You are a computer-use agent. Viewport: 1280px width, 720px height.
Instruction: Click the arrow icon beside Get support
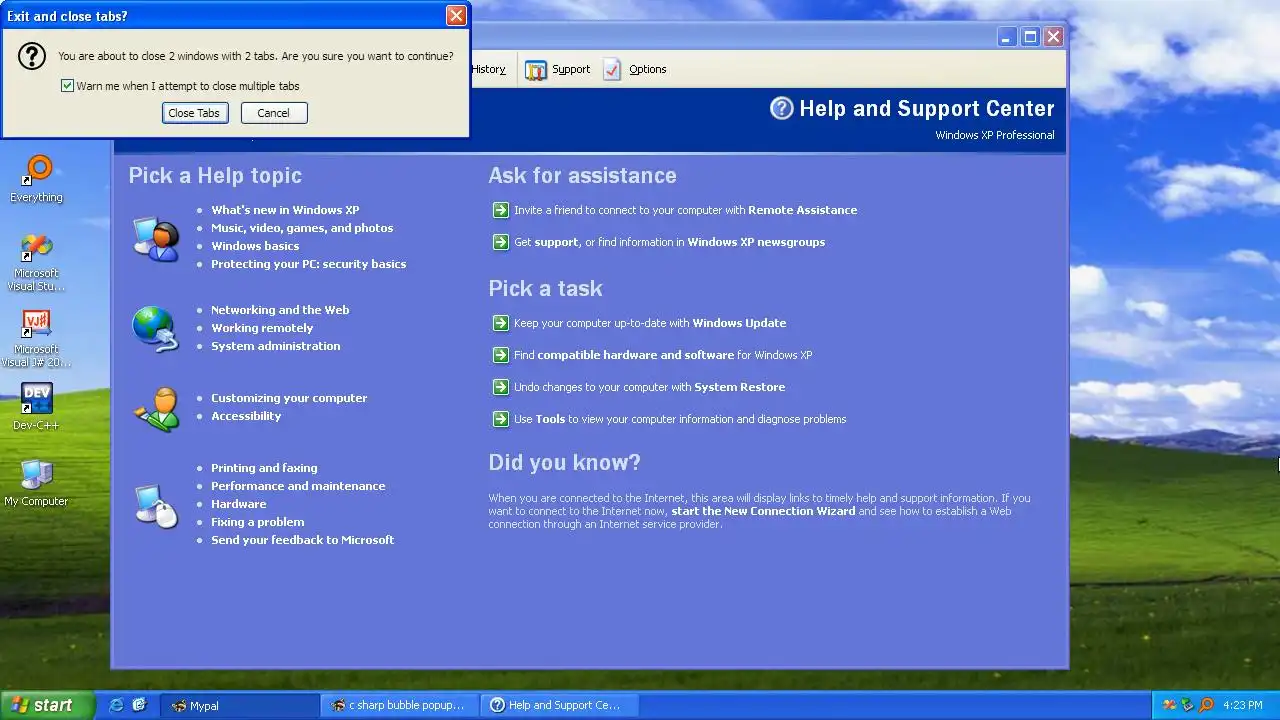[x=501, y=242]
